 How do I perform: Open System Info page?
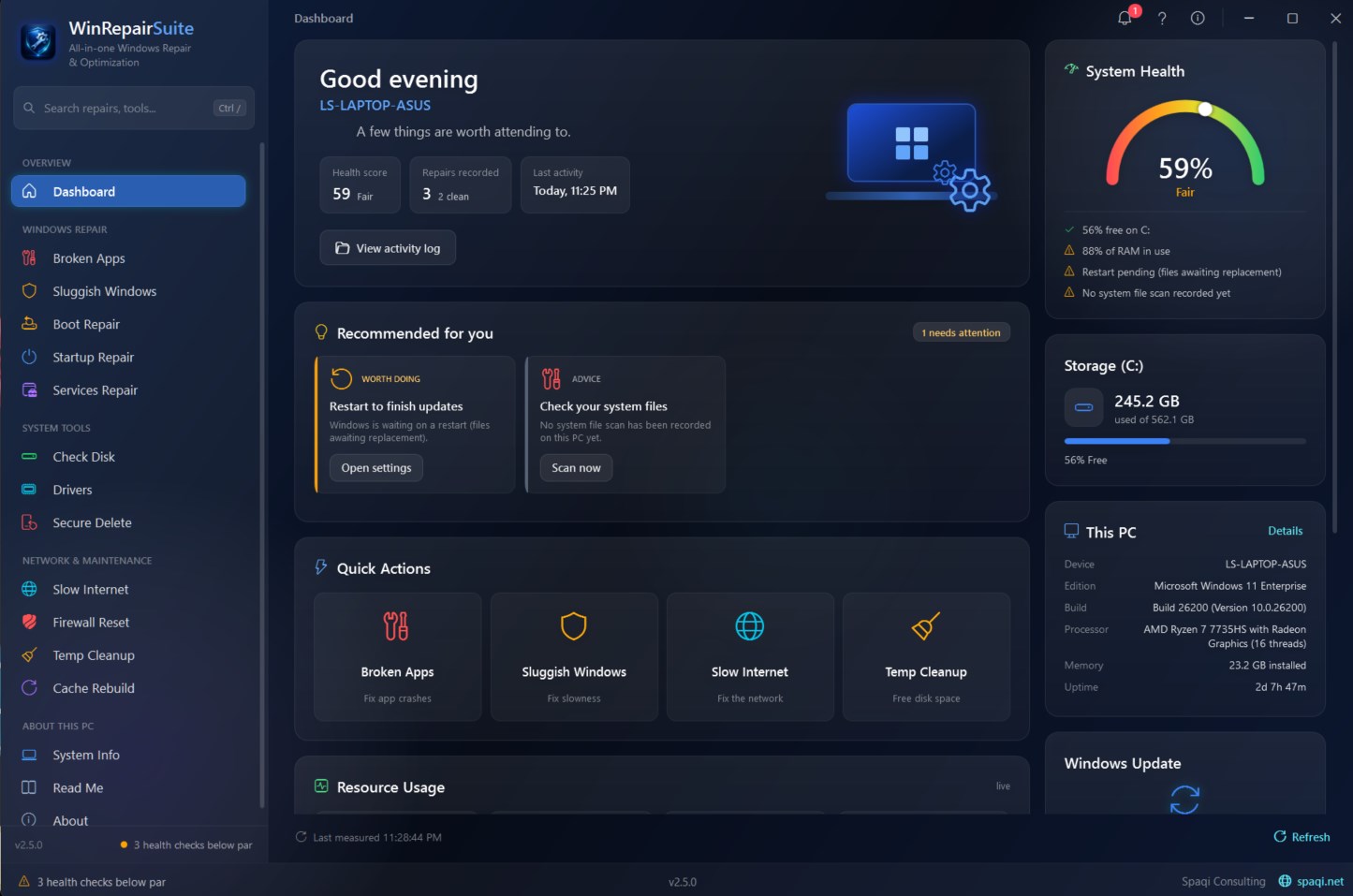128,755
